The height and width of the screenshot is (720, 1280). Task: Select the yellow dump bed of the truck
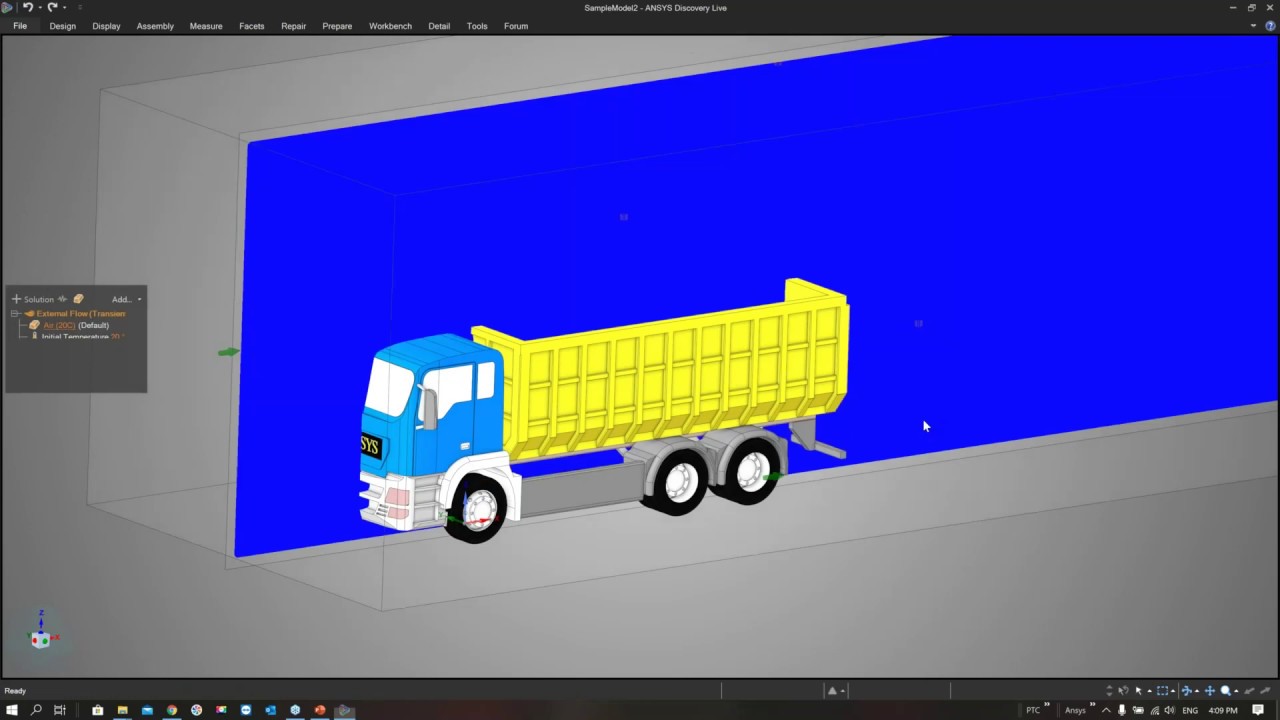tap(680, 375)
